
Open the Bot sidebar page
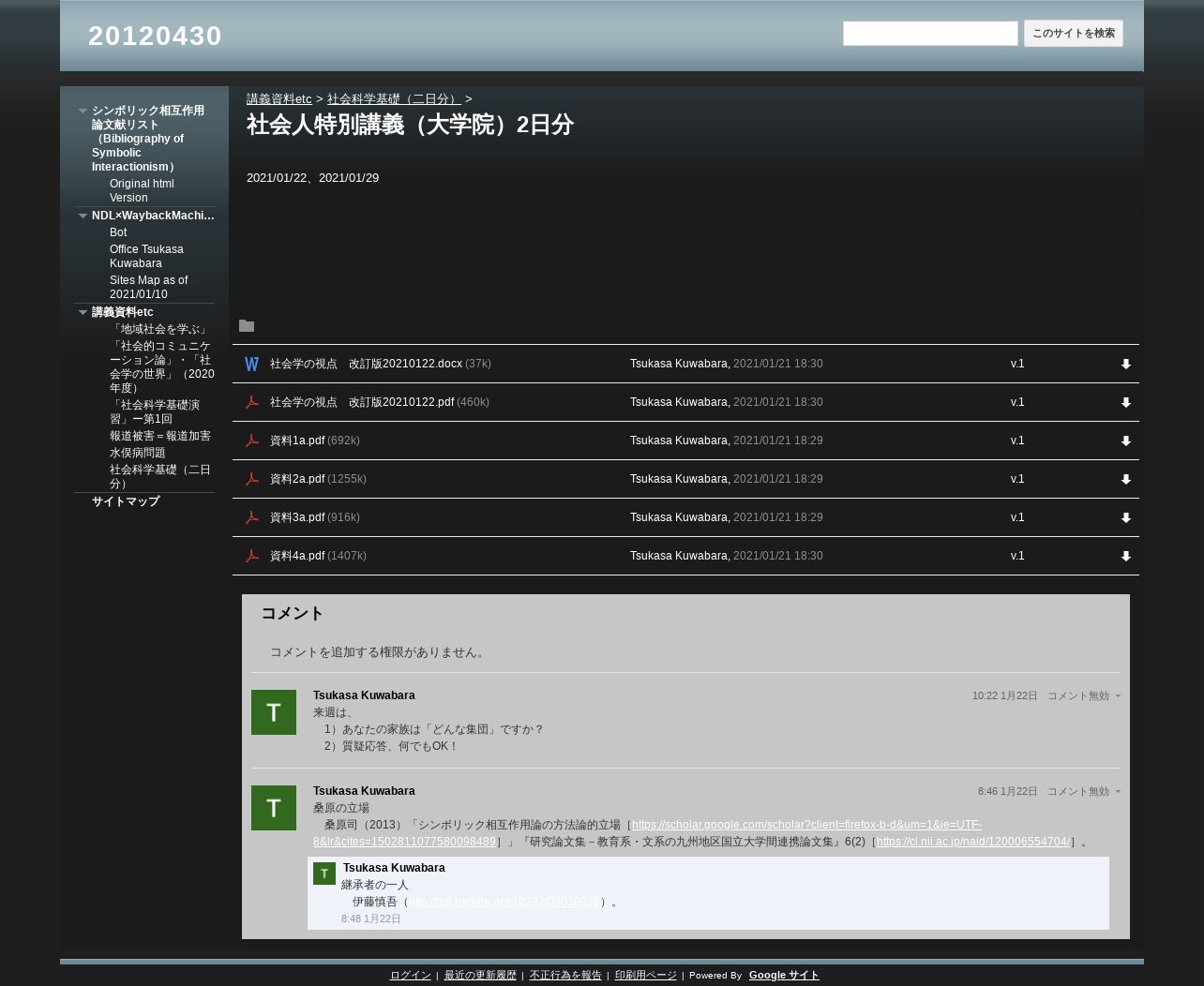(x=118, y=232)
